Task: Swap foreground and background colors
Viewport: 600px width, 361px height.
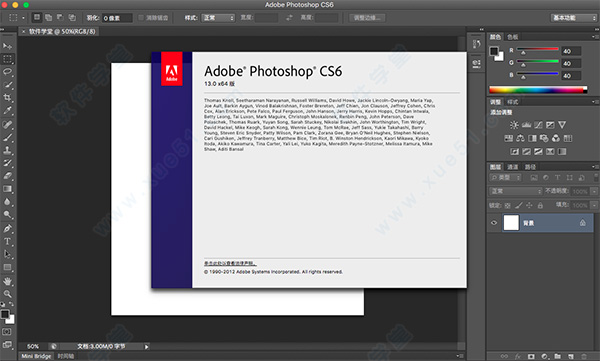Action: [11, 304]
